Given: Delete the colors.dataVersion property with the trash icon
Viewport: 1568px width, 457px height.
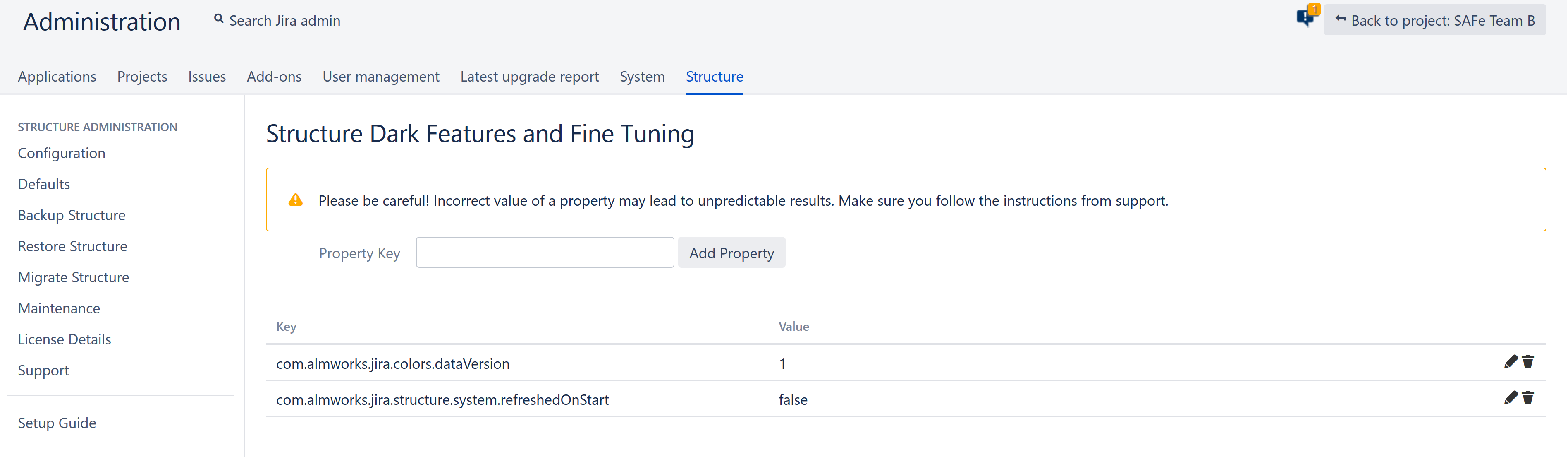Looking at the screenshot, I should (x=1528, y=362).
